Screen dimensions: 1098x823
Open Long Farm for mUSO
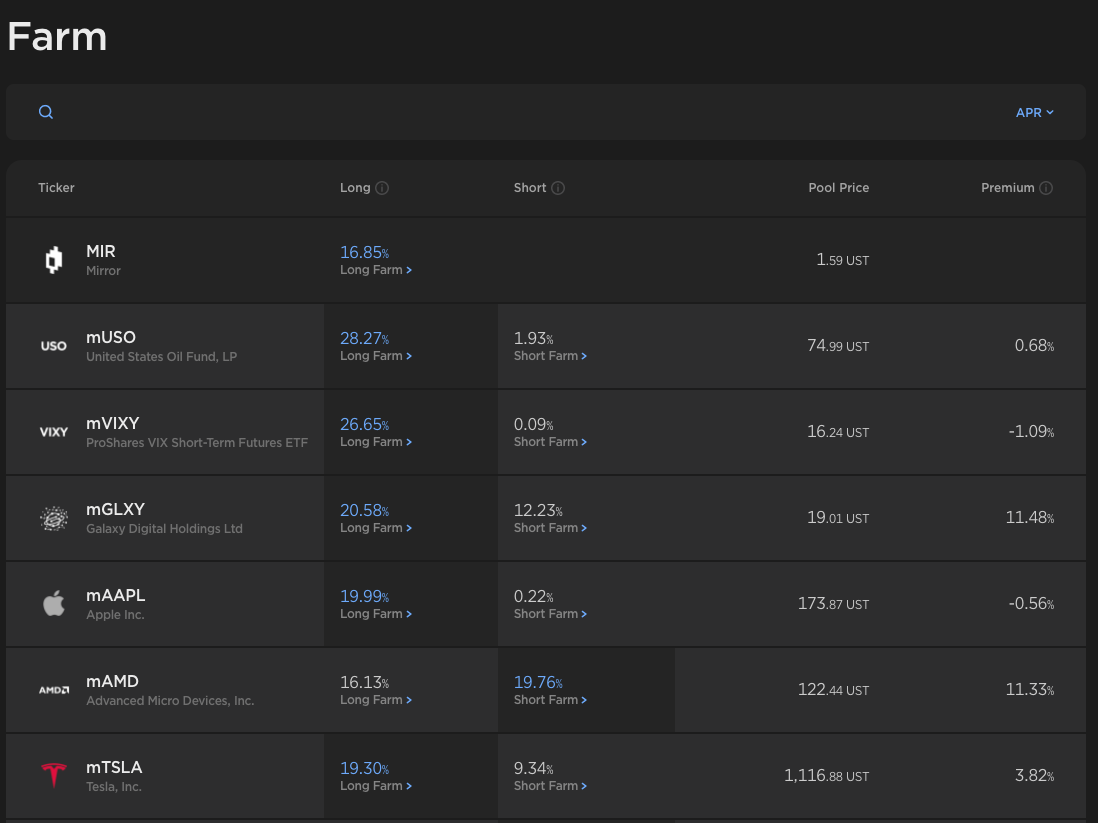[x=376, y=356]
